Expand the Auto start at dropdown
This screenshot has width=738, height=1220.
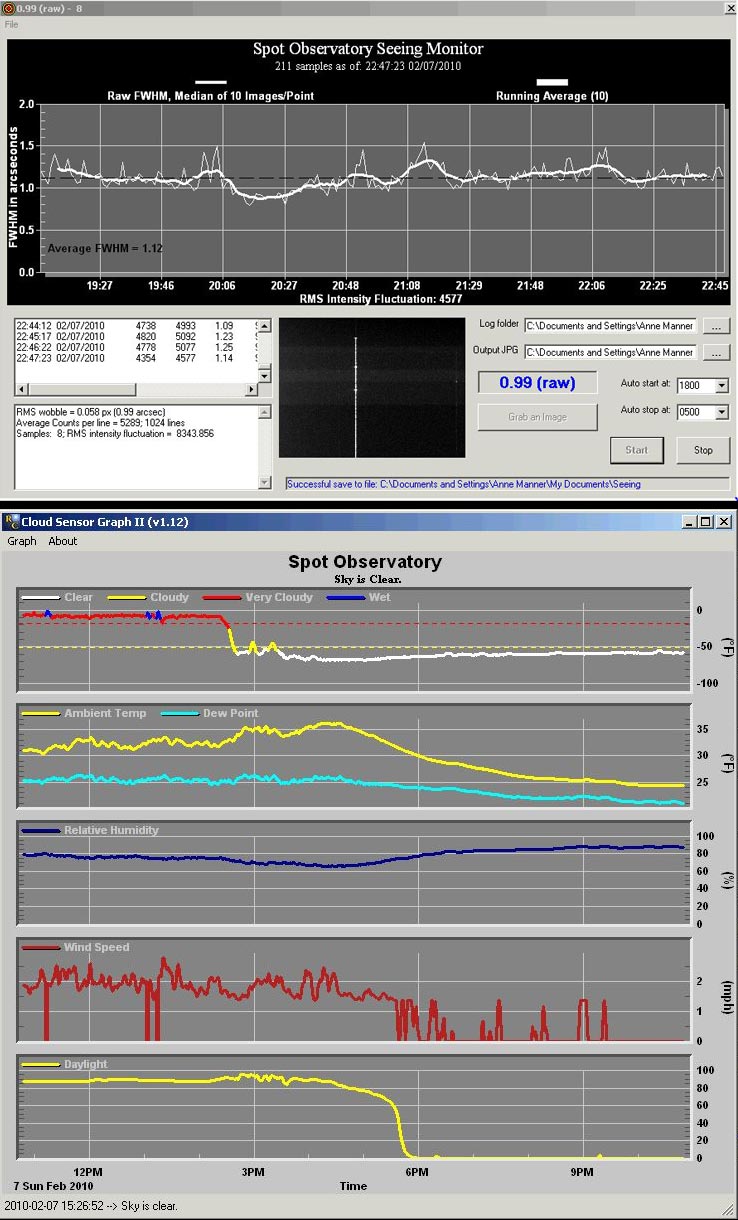722,385
